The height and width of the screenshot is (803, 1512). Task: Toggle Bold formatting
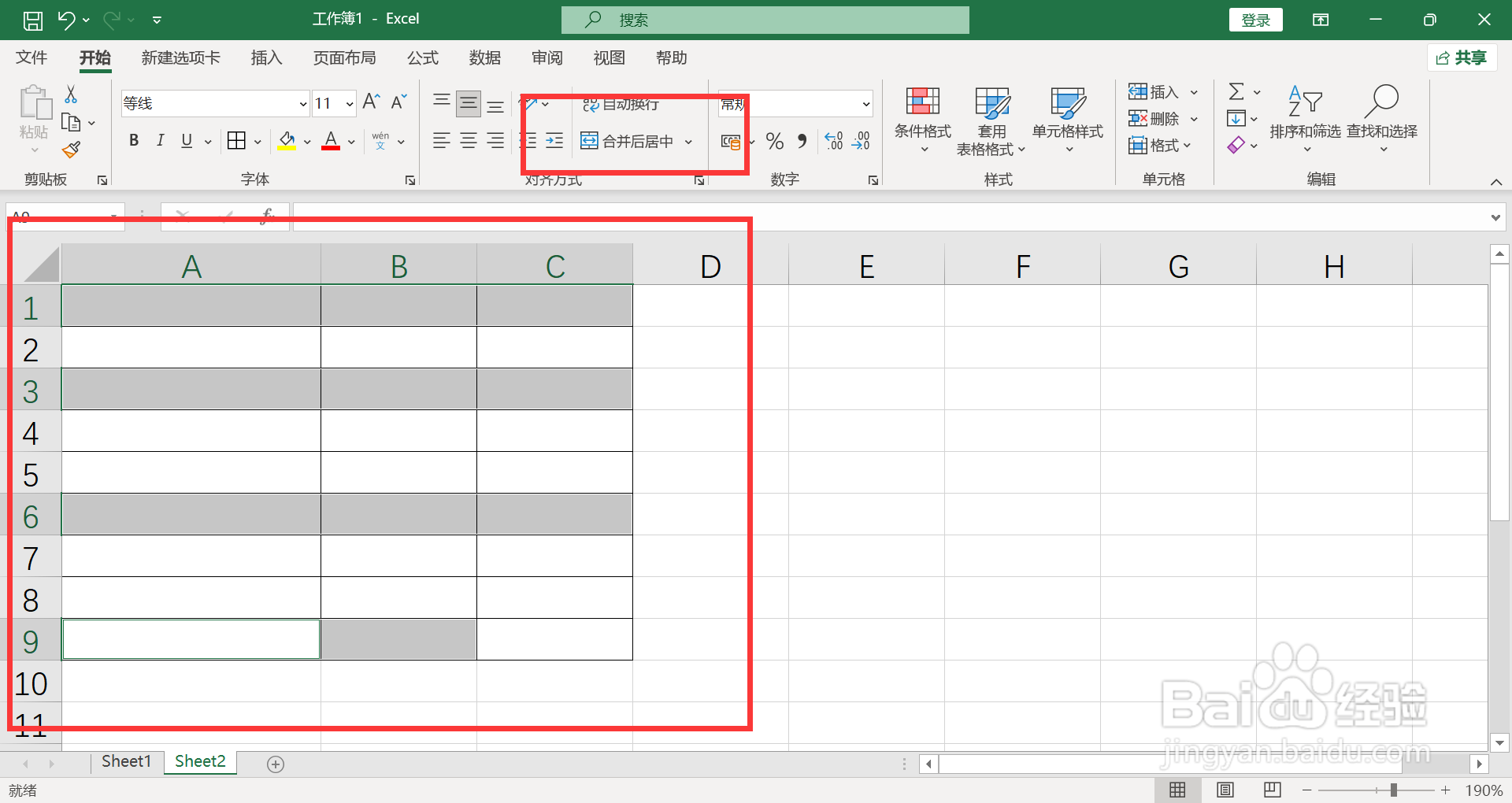tap(134, 141)
